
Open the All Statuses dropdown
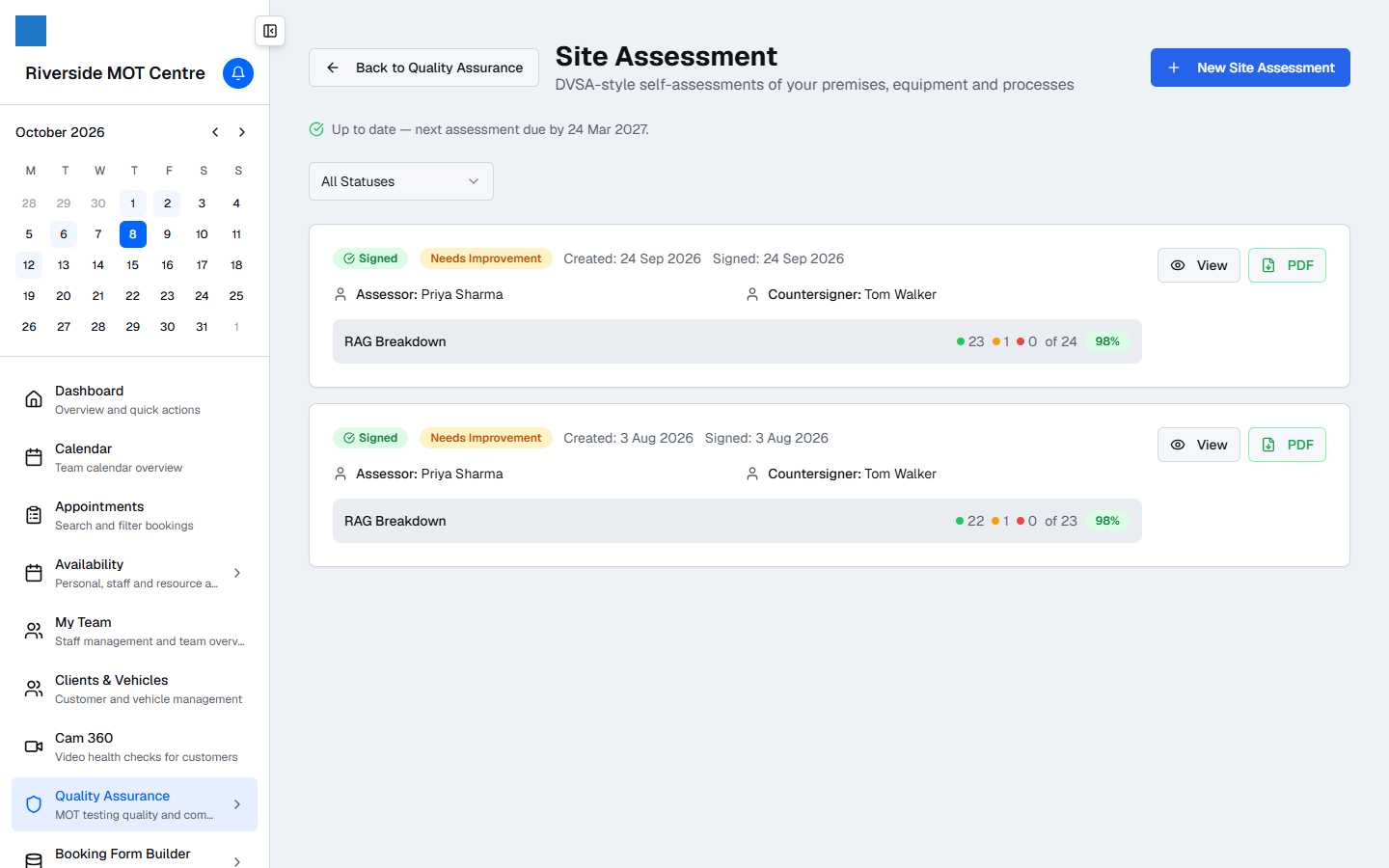[401, 181]
